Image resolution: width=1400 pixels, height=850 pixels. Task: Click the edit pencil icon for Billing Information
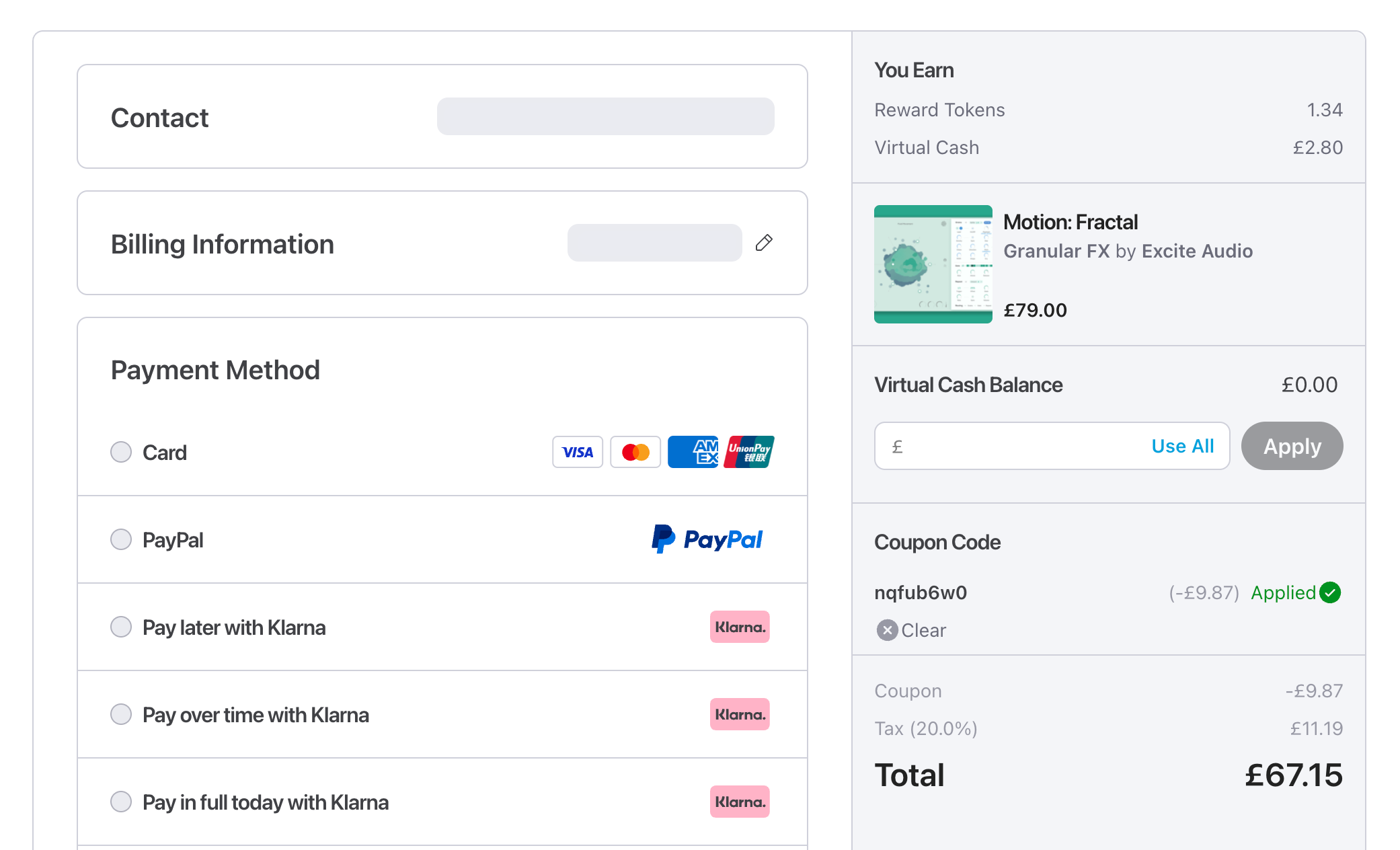point(764,243)
